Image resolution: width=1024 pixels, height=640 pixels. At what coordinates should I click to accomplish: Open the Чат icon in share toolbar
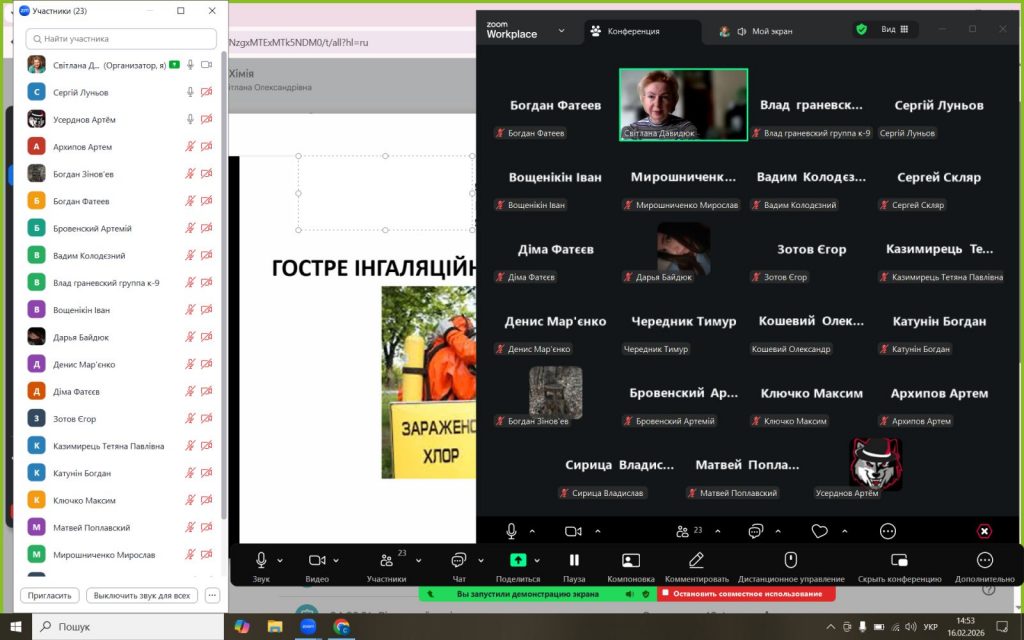(x=458, y=561)
